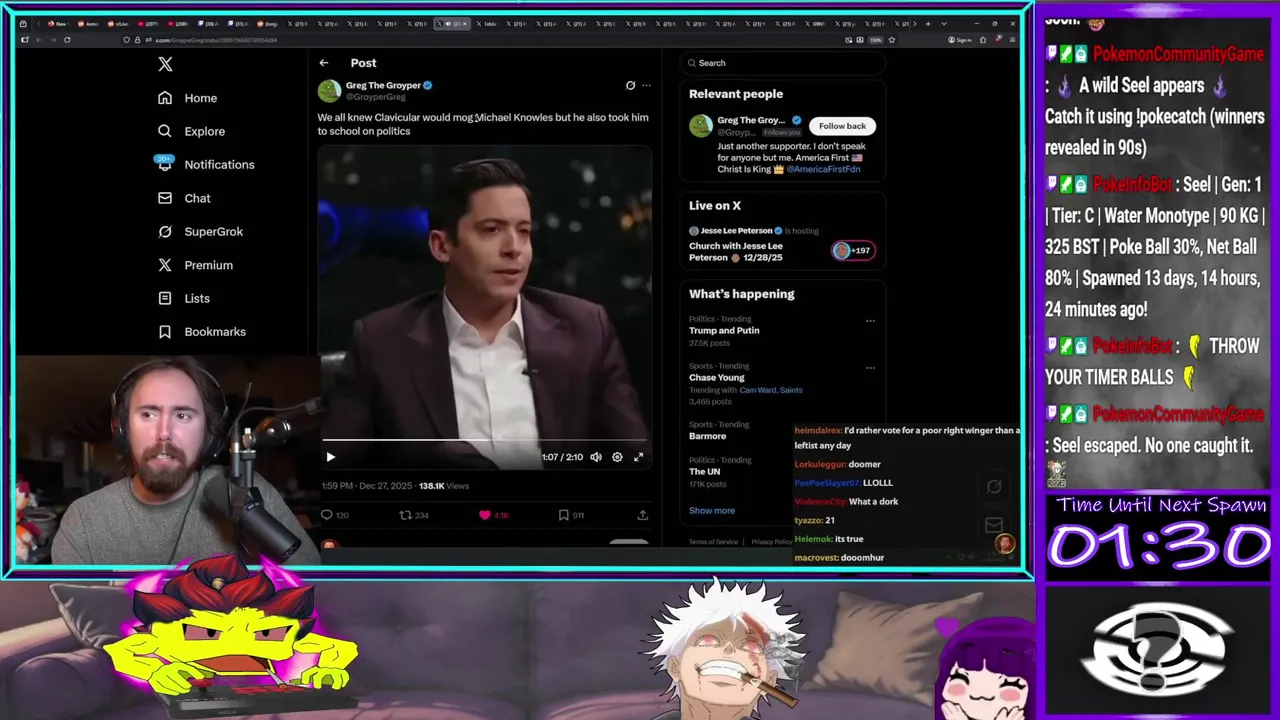Click the 1:59 PM Dec 27 timestamp
Image resolution: width=1280 pixels, height=720 pixels.
(366, 486)
